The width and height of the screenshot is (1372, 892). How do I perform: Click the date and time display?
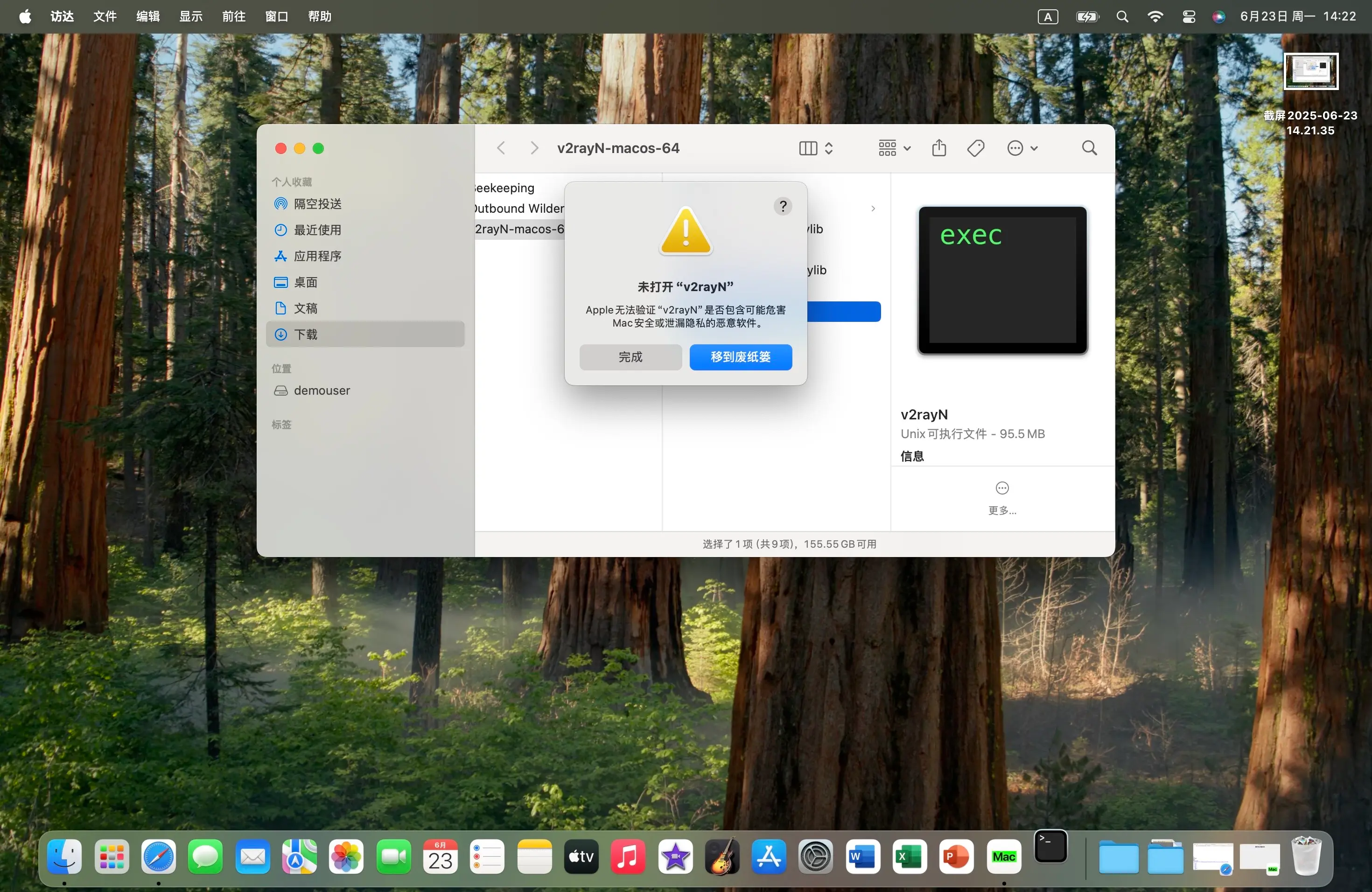pos(1298,16)
